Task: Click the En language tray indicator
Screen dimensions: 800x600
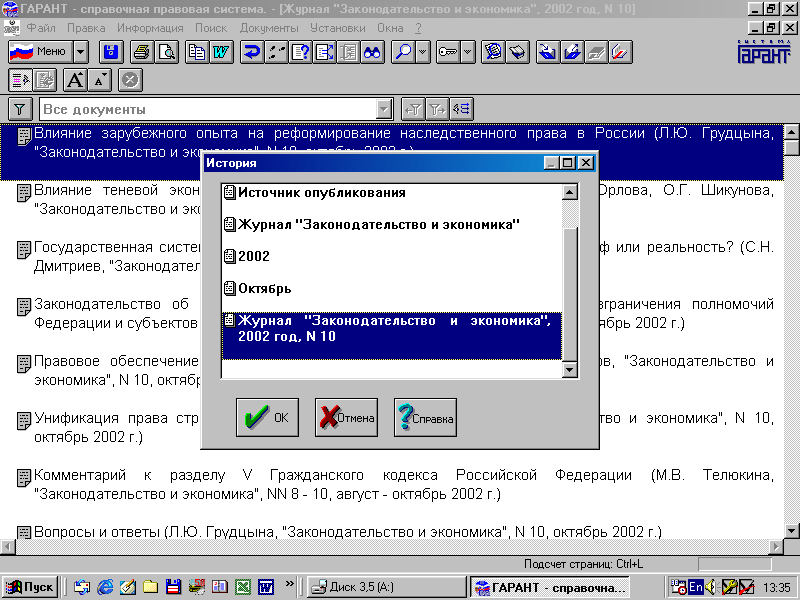Action: pyautogui.click(x=695, y=587)
